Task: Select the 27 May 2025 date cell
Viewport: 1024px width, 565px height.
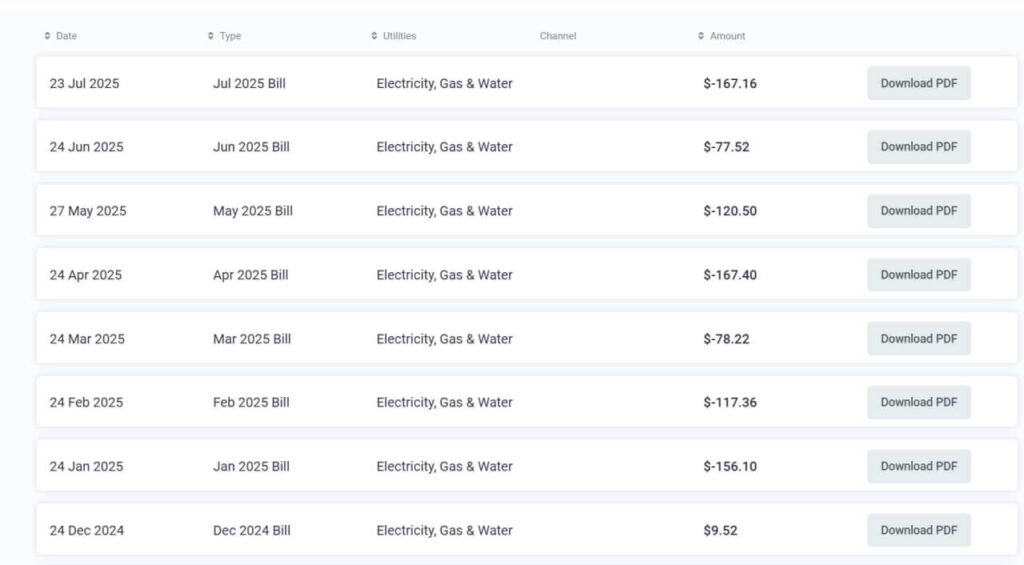Action: (88, 211)
